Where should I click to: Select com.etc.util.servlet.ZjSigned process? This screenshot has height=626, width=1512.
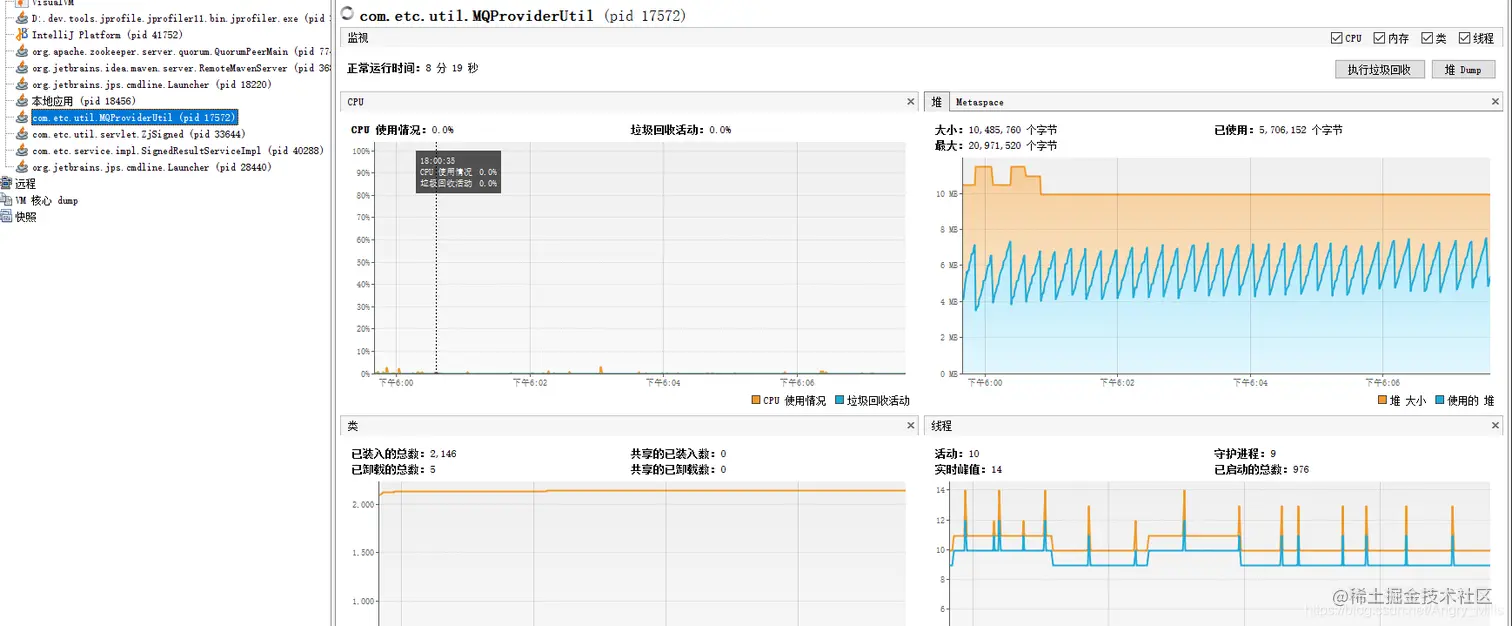tap(138, 134)
